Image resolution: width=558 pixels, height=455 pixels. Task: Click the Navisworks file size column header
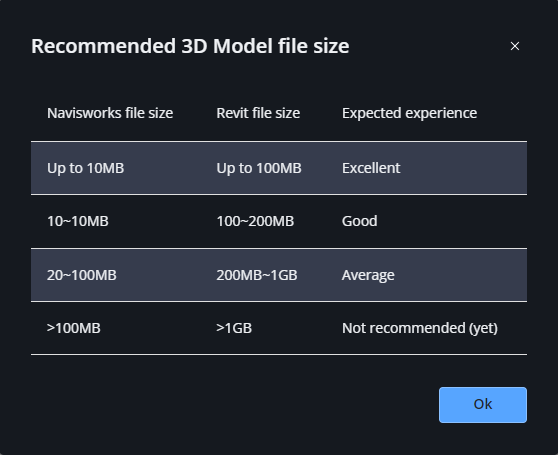[110, 113]
